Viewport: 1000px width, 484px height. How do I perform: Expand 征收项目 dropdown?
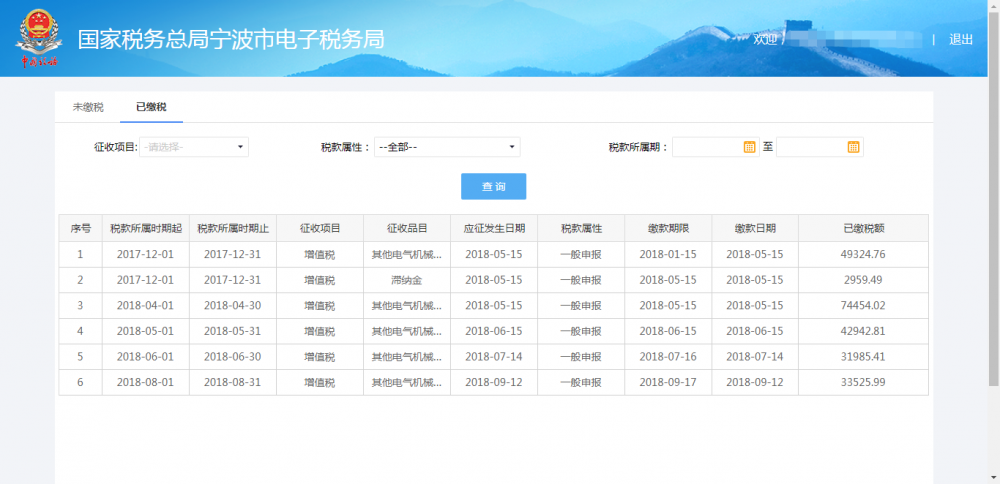click(x=194, y=147)
